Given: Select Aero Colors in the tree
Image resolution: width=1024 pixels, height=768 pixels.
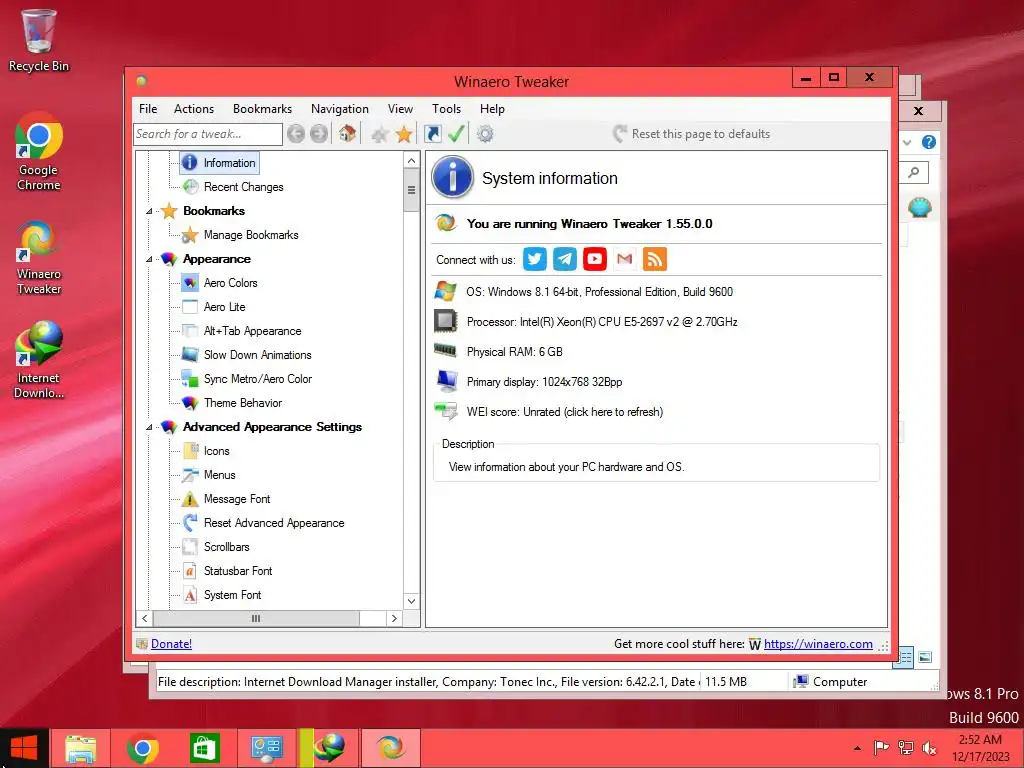Looking at the screenshot, I should point(231,283).
